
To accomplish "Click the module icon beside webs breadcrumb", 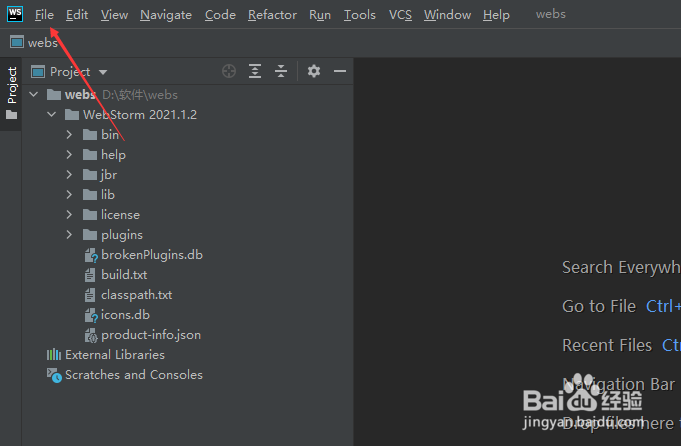I will (17, 42).
